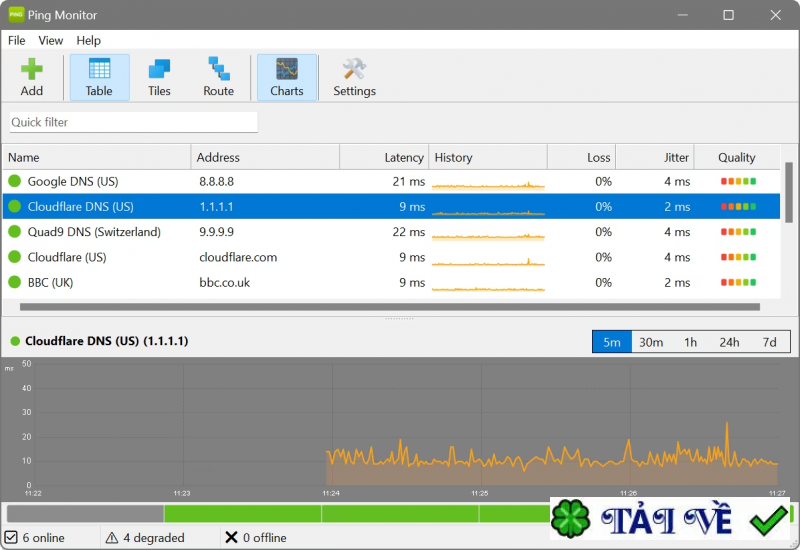Toggle the Charts panel button
800x550 pixels.
287,77
